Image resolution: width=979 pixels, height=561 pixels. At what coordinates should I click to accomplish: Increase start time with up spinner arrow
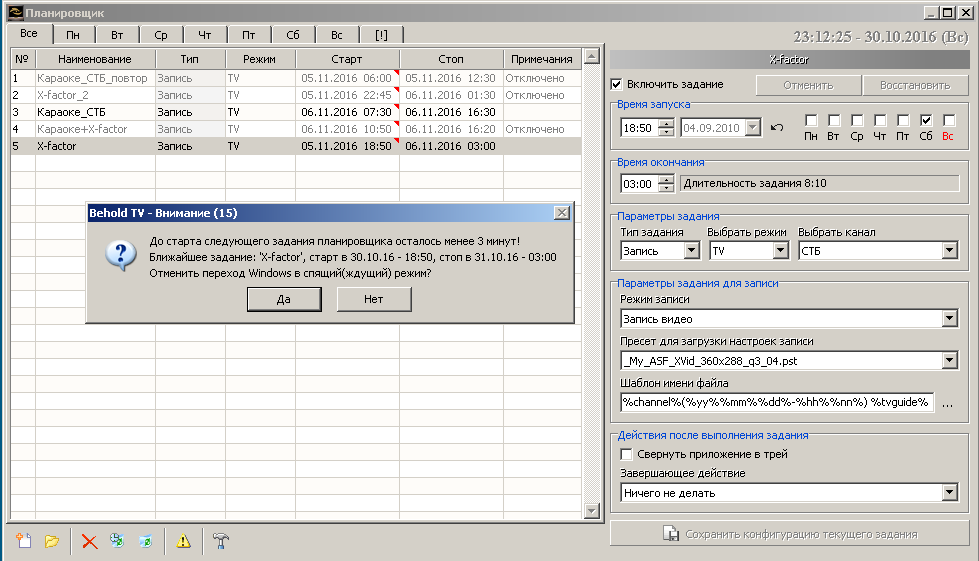pos(667,123)
